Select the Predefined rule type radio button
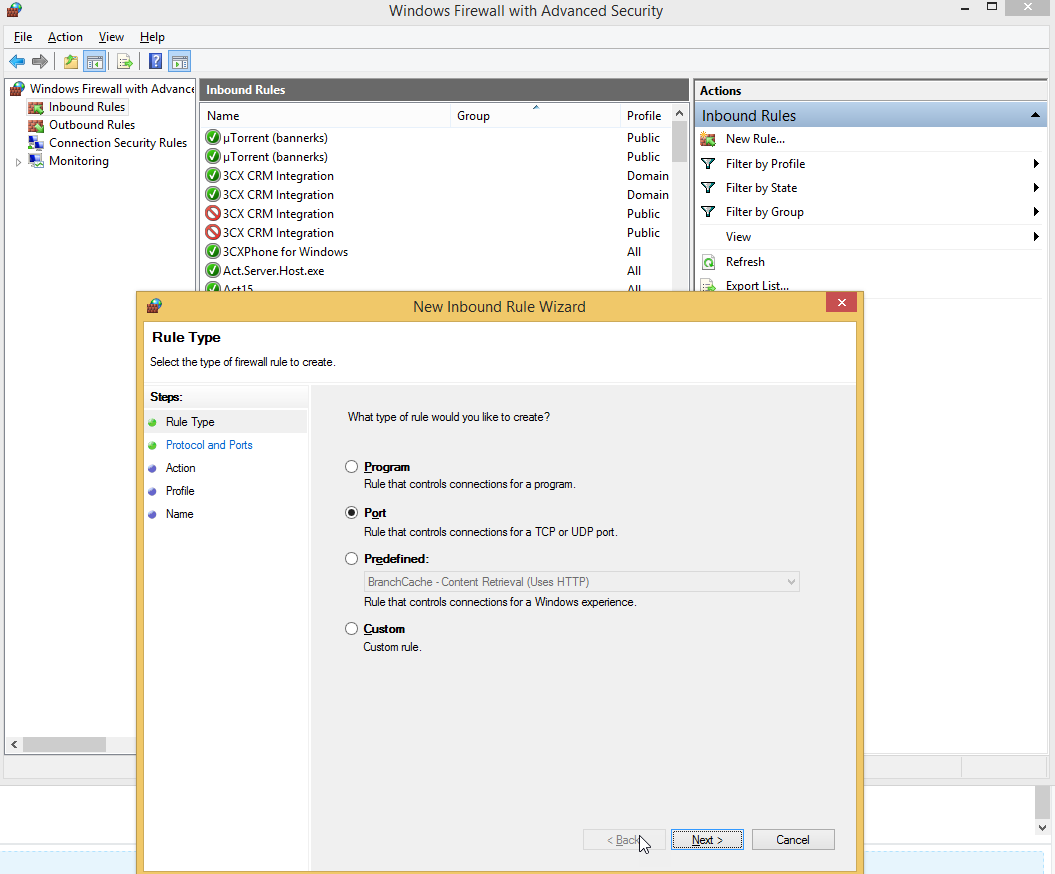Screen dimensions: 1055x874 point(351,558)
